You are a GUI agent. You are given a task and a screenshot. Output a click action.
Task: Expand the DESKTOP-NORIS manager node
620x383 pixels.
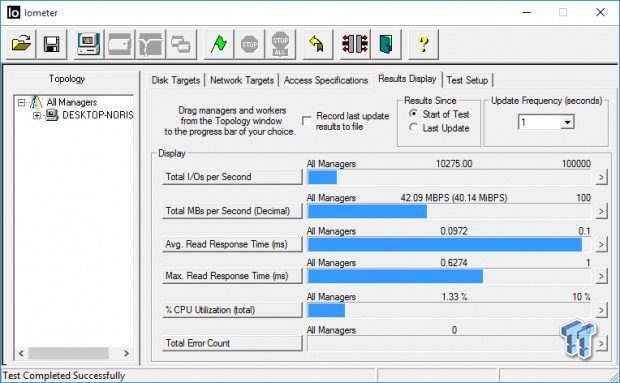37,115
